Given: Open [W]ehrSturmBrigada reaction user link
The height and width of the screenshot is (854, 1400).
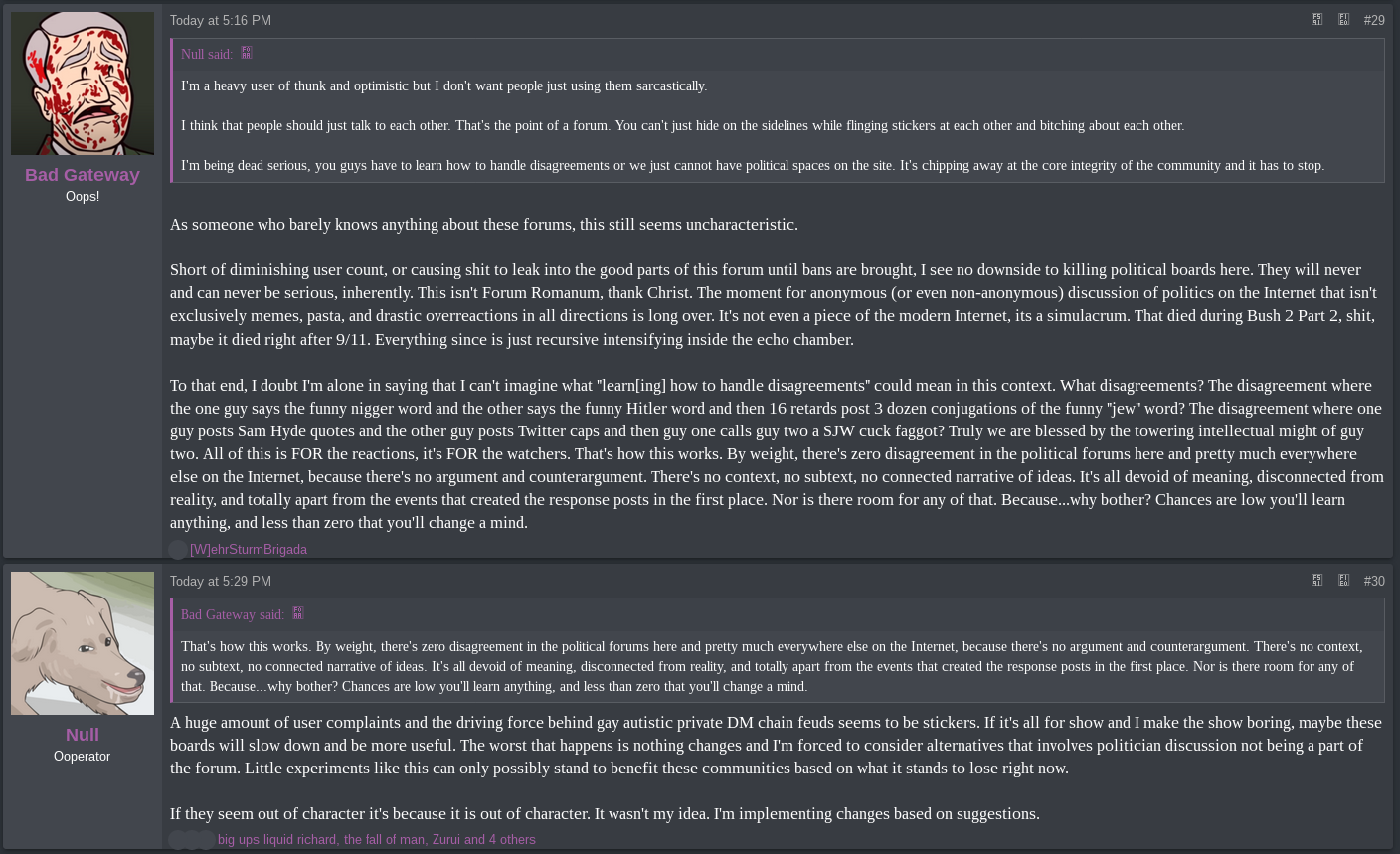Looking at the screenshot, I should pos(249,550).
